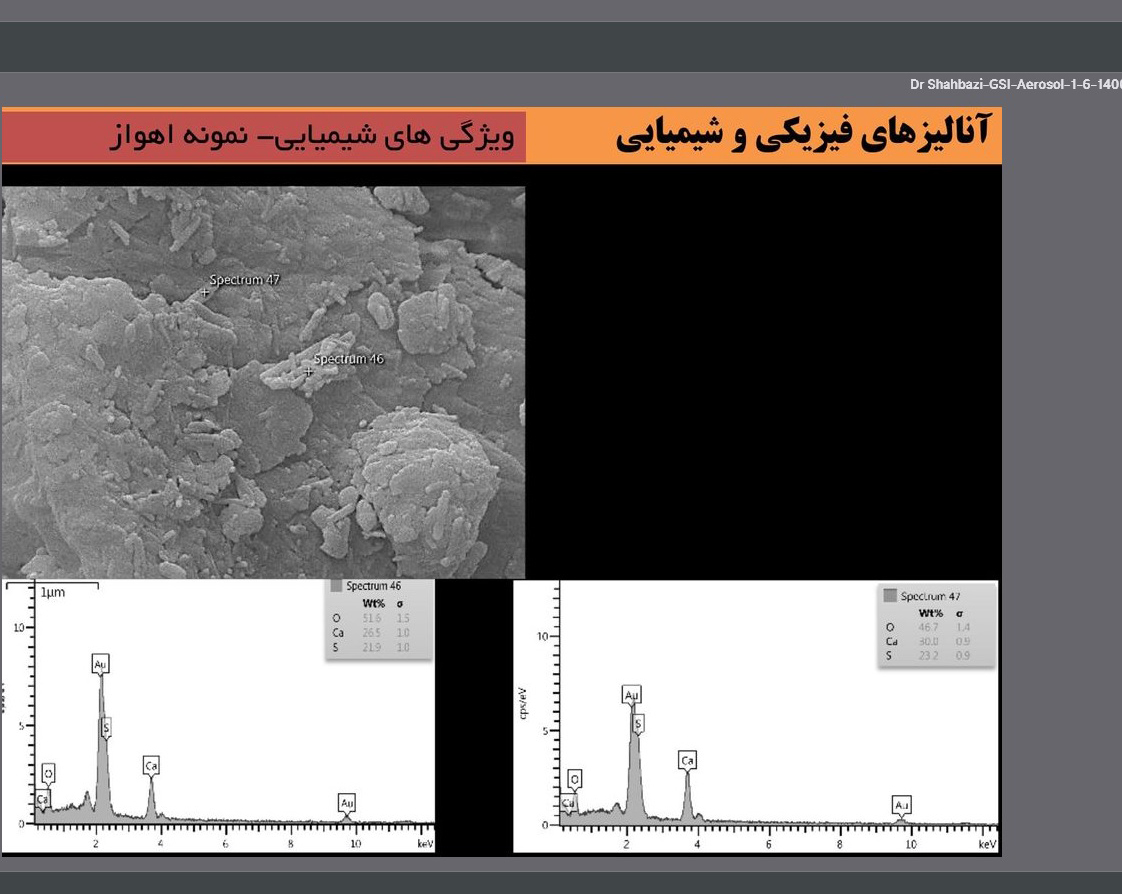
Task: Select the tall Au peak label in Spectrum 46 chart
Action: (100, 664)
